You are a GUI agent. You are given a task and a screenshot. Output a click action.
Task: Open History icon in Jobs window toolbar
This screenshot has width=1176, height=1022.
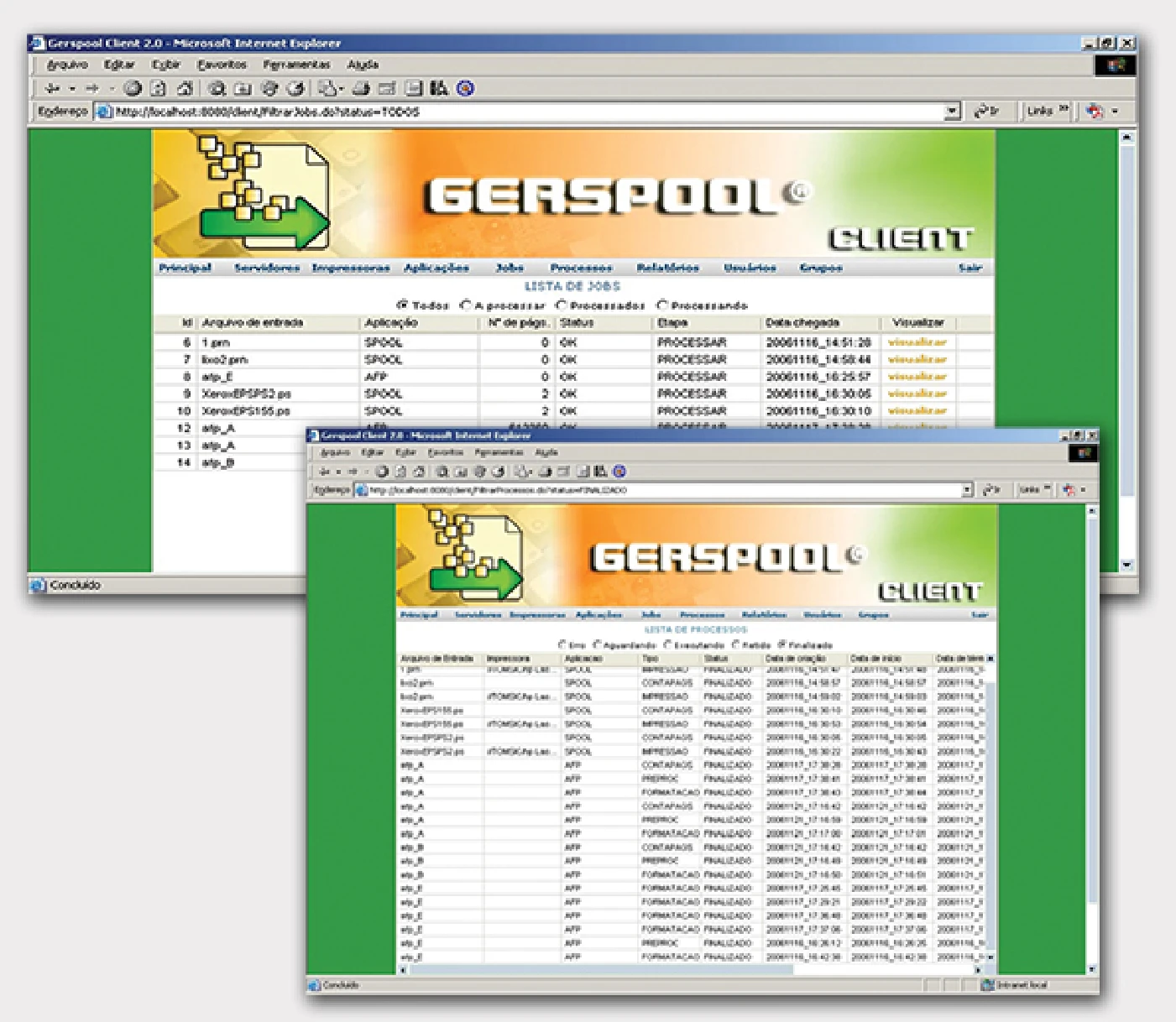pos(295,88)
